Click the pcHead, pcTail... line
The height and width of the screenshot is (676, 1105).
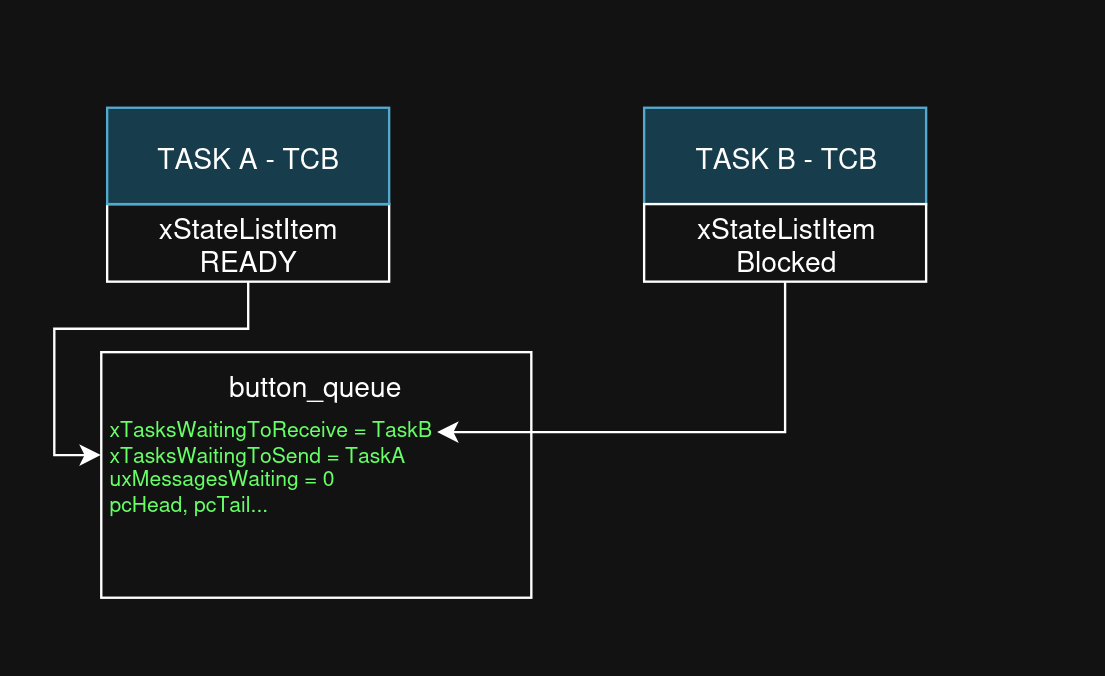click(188, 505)
